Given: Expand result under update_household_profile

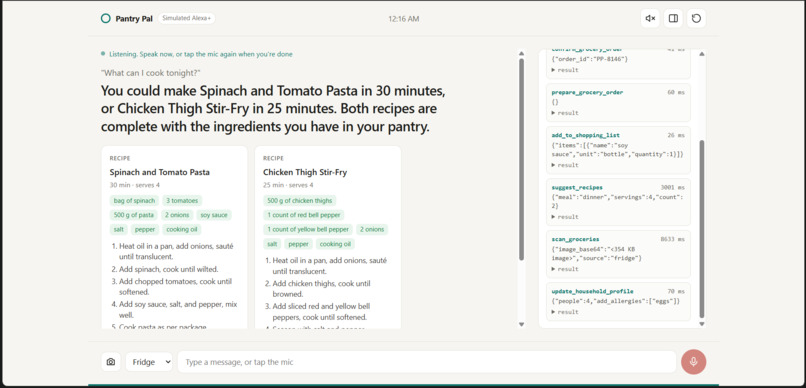Looking at the screenshot, I should pos(565,312).
